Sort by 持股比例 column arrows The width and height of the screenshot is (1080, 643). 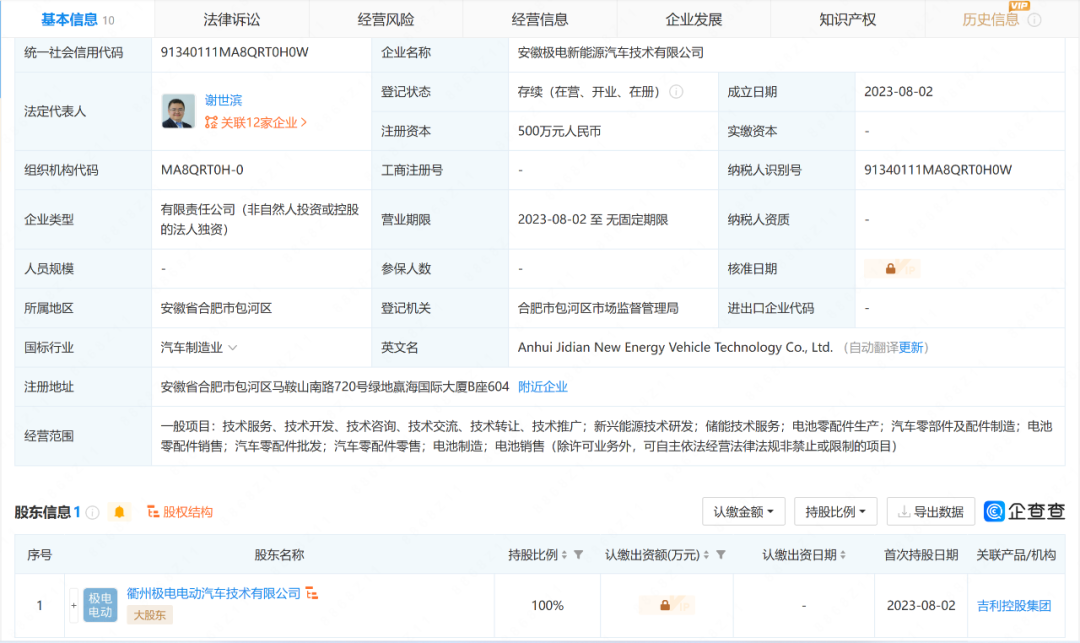pyautogui.click(x=564, y=555)
